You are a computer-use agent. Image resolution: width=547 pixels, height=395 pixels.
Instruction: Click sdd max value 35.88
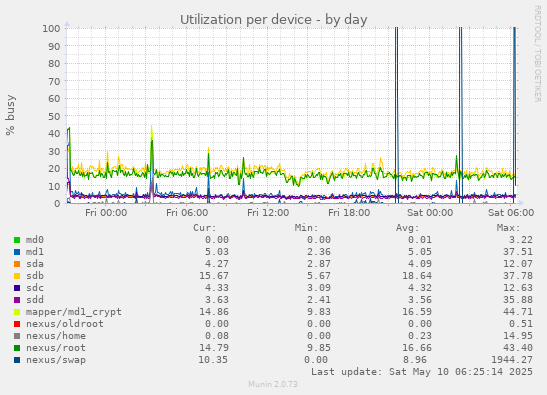(518, 300)
